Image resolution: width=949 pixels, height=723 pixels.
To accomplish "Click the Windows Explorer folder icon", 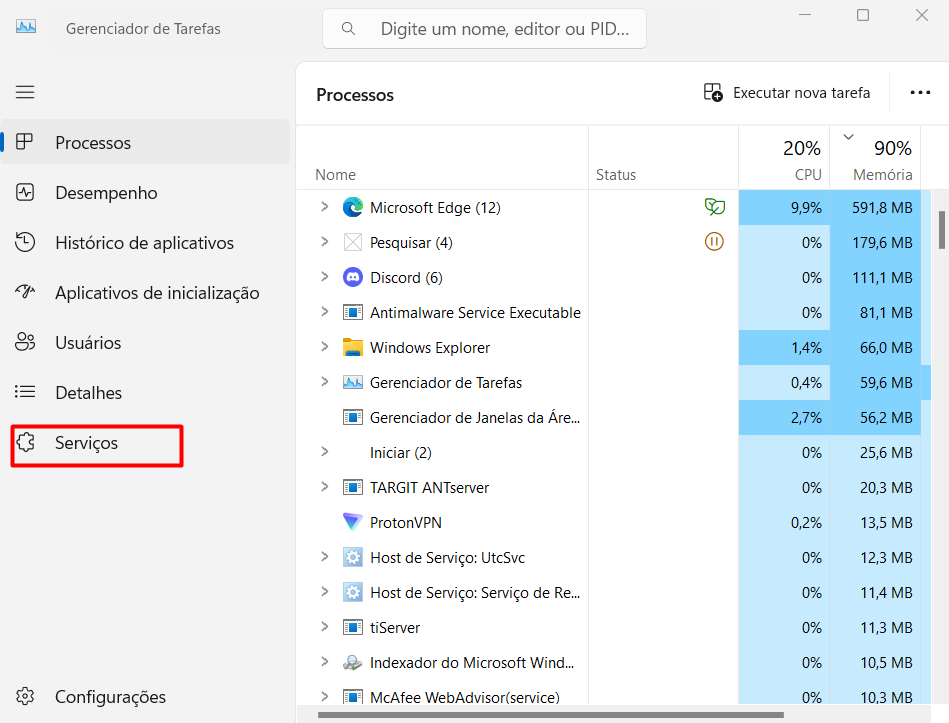I will tap(353, 347).
